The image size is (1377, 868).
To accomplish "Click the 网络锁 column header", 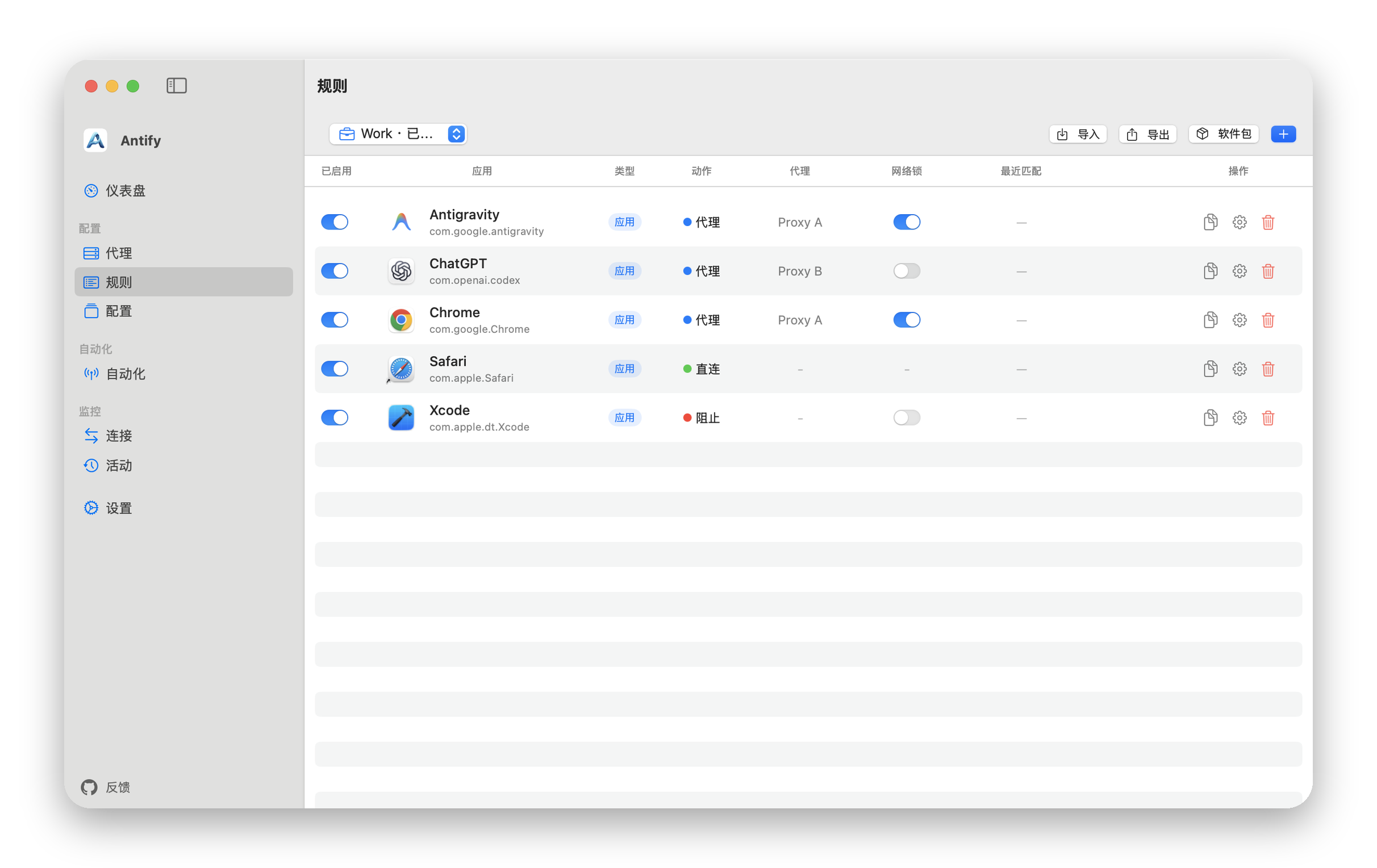I will tap(907, 171).
